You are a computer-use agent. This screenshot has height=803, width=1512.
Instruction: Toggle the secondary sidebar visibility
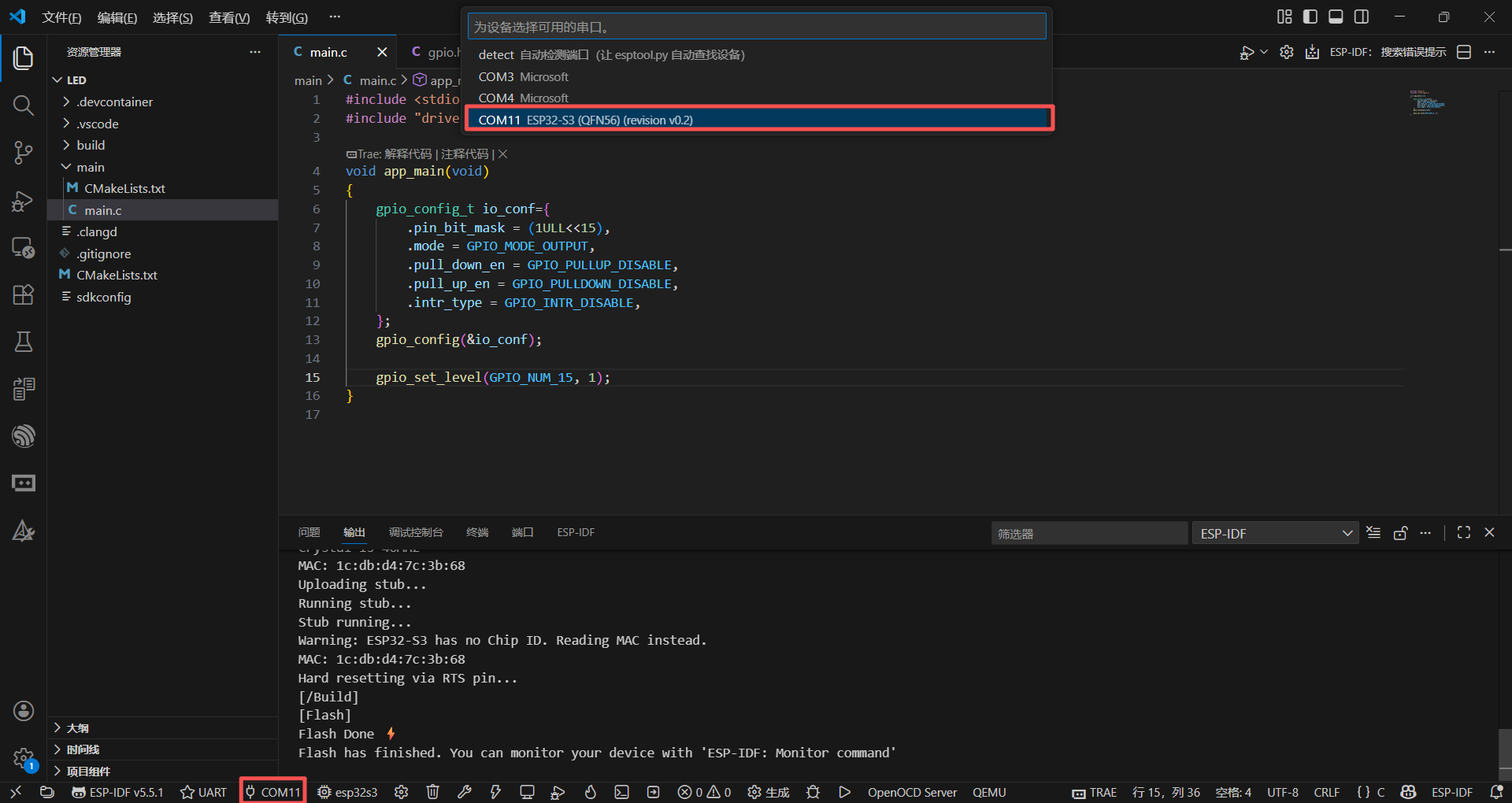point(1362,17)
